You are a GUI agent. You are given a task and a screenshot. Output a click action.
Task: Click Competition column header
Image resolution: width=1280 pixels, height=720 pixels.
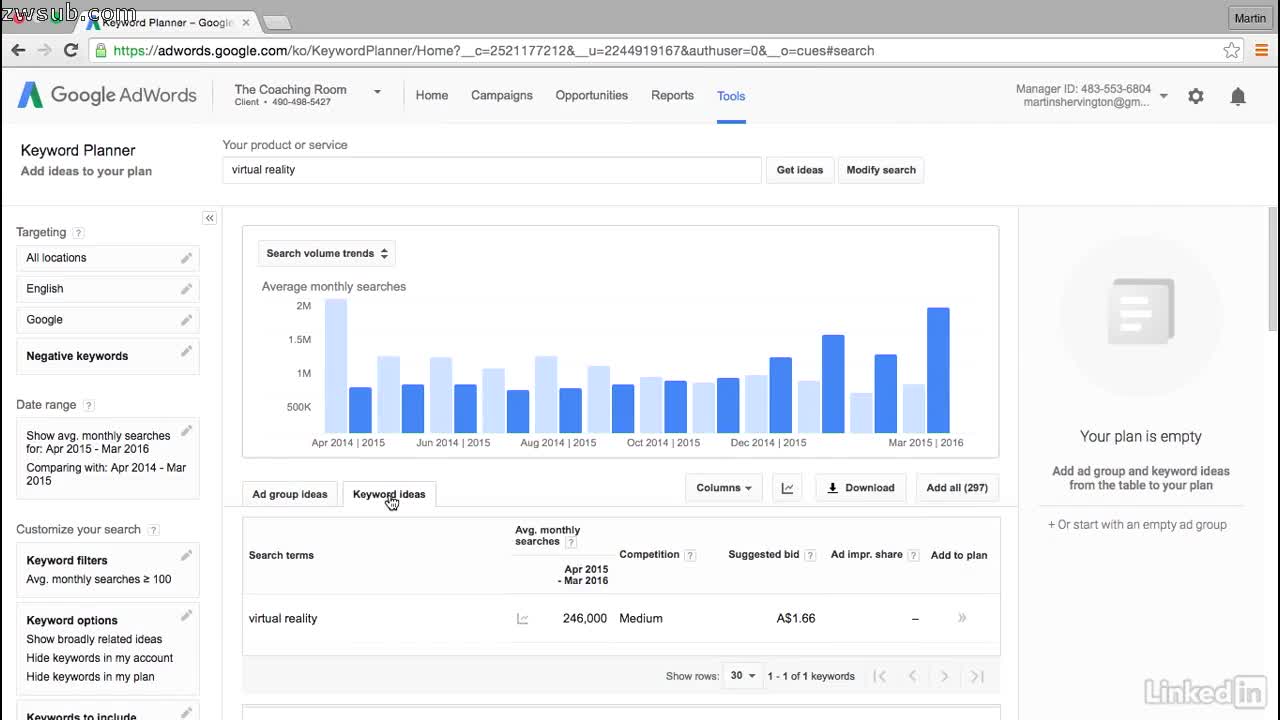649,554
